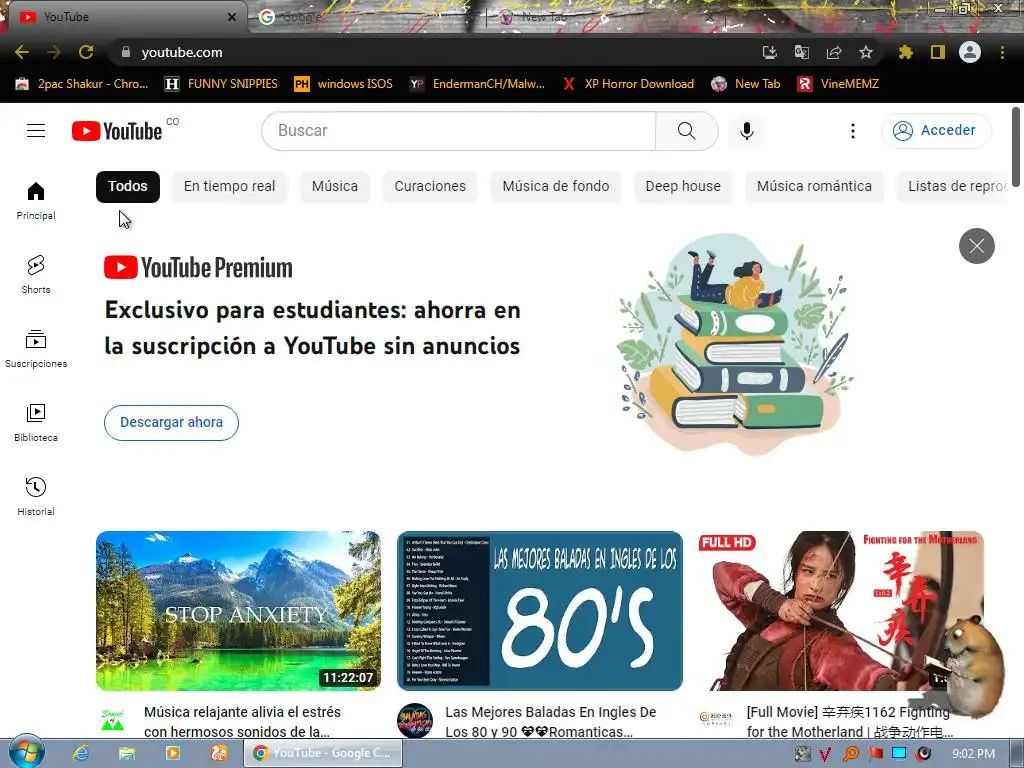Open the Chrome three-dot menu
Viewport: 1024px width, 768px height.
pos(1002,52)
